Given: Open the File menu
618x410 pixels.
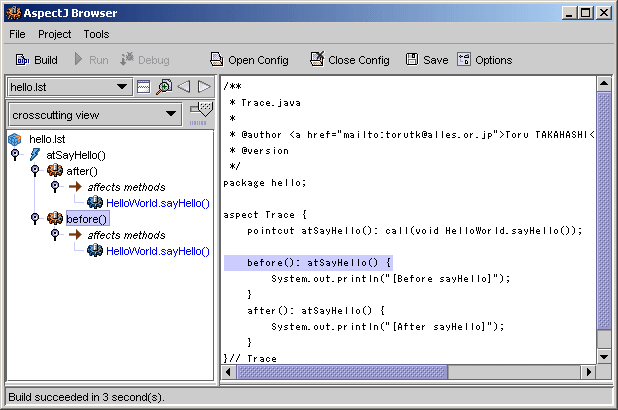Looking at the screenshot, I should tap(17, 34).
